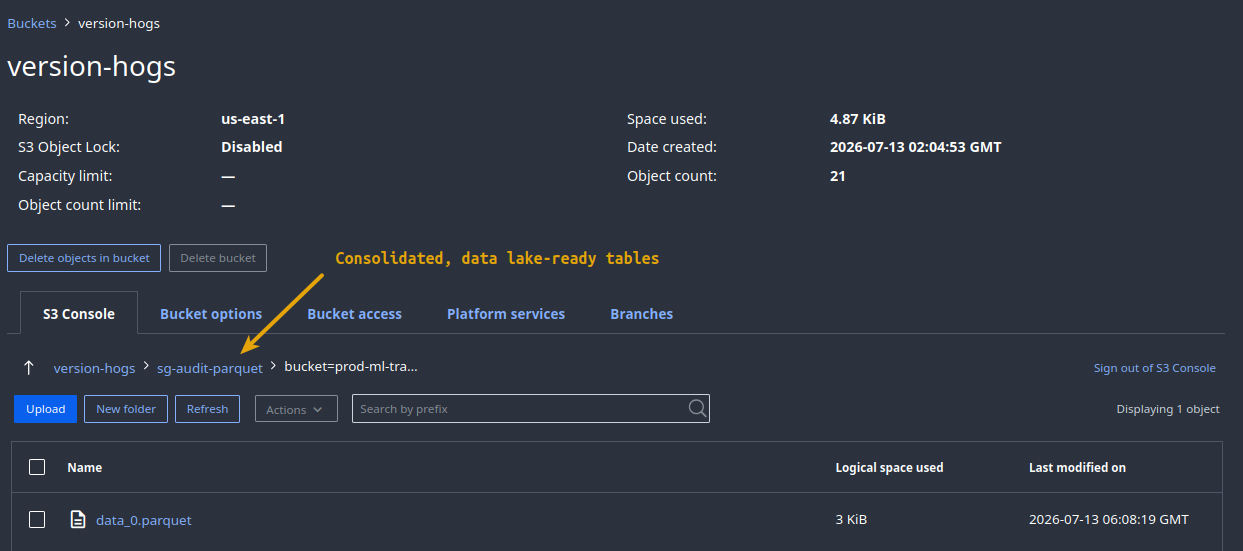Click the Disabled S3 Object Lock value
1243x551 pixels.
tap(252, 147)
